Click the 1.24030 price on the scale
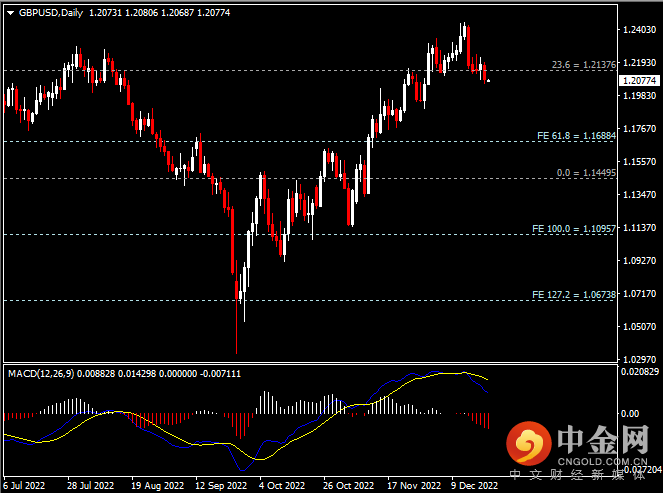This screenshot has height=493, width=663. tap(639, 30)
